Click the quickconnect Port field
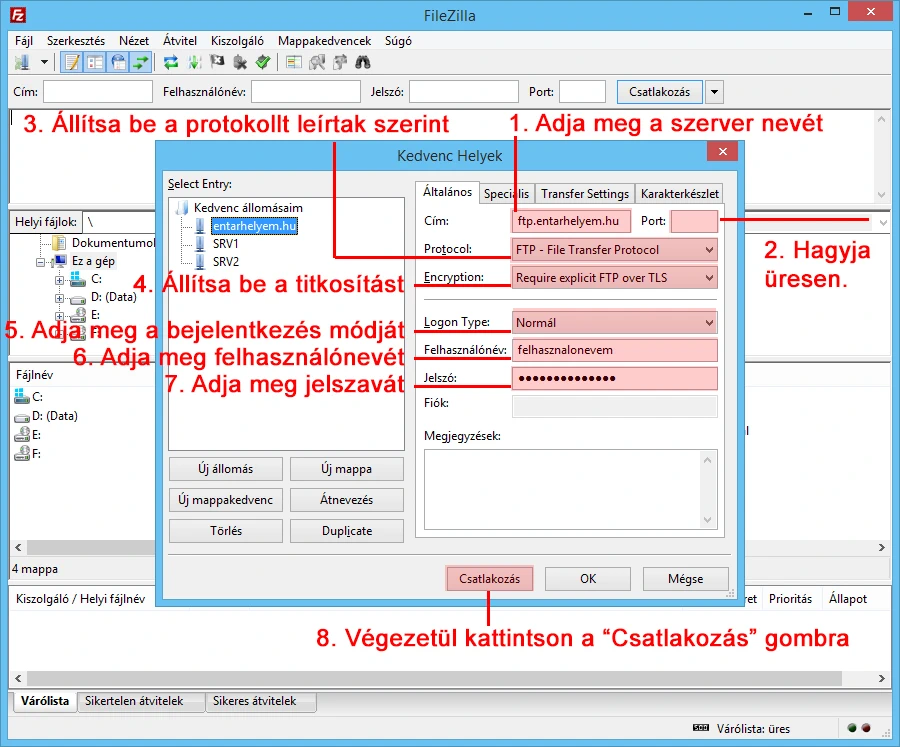Screen dimensions: 900x747 pos(583,92)
